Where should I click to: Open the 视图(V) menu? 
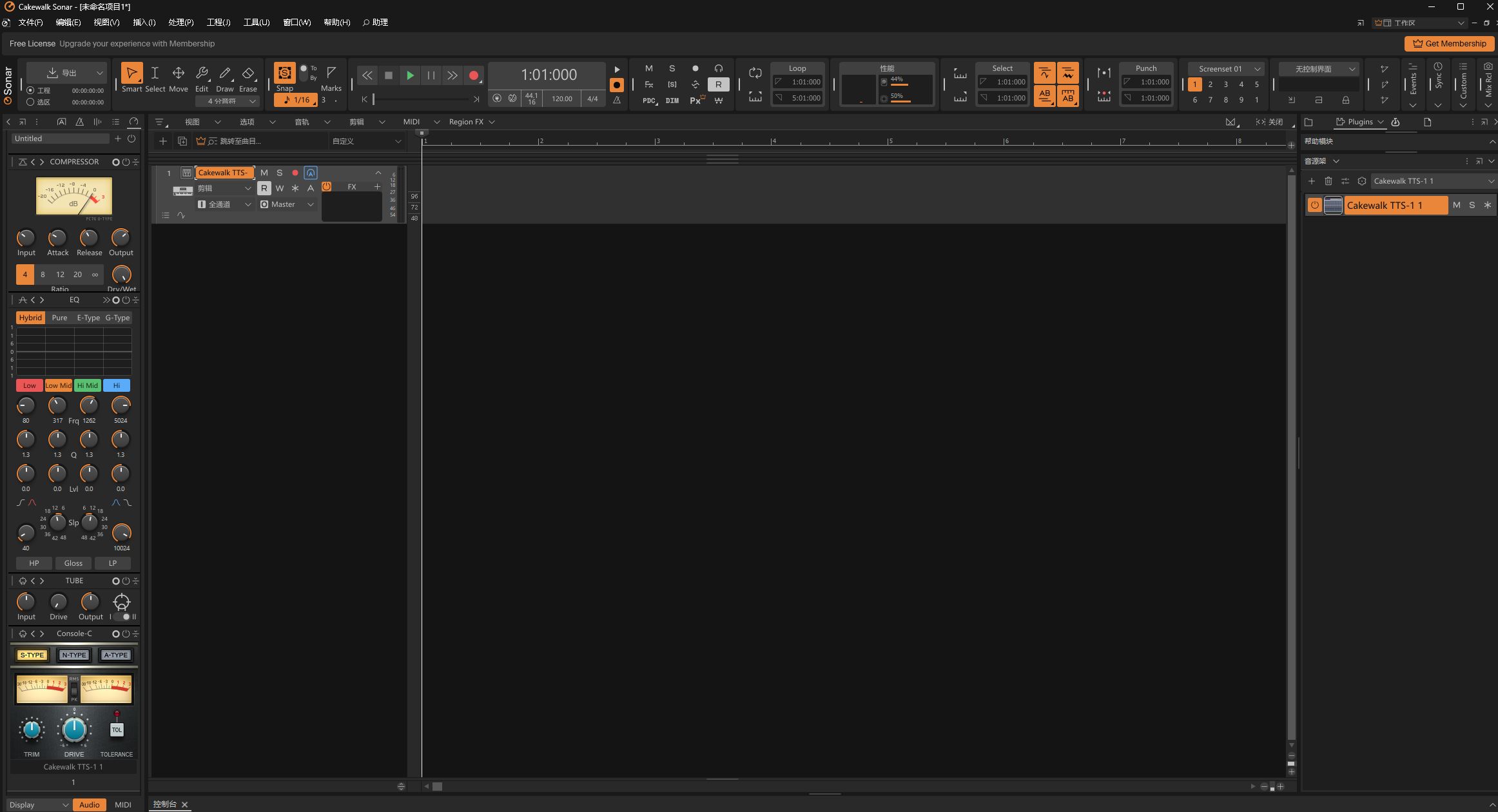click(106, 23)
